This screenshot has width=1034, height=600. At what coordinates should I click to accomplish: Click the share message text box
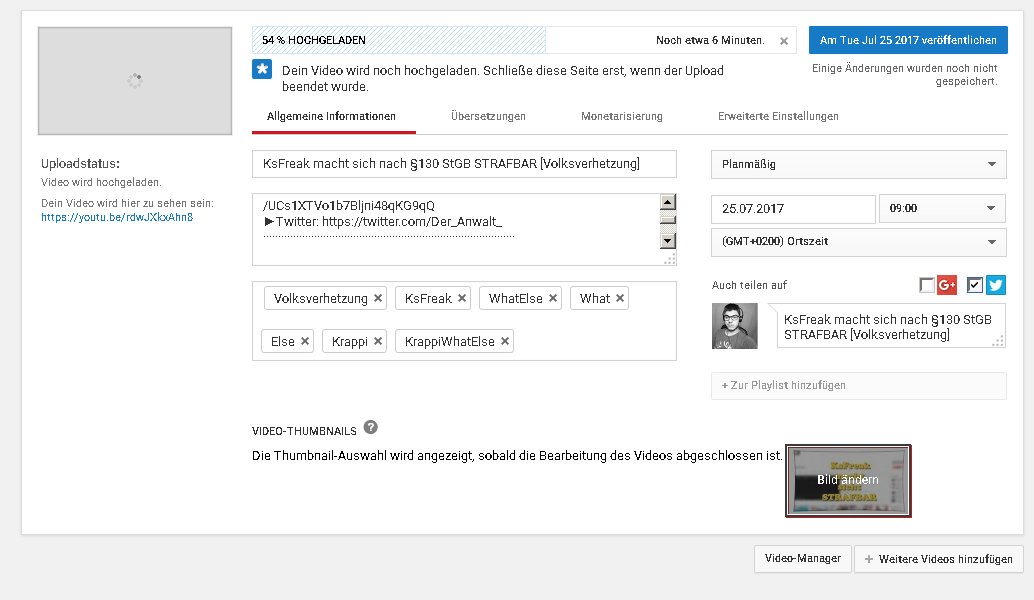point(891,326)
